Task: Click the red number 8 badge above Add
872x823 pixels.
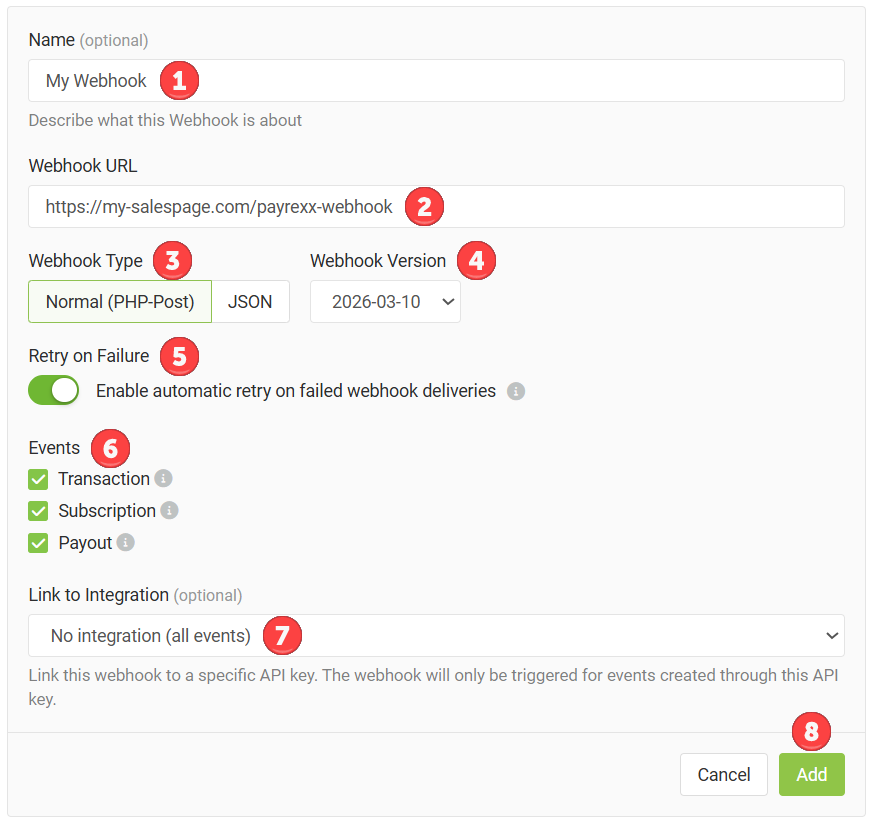Action: click(x=811, y=732)
